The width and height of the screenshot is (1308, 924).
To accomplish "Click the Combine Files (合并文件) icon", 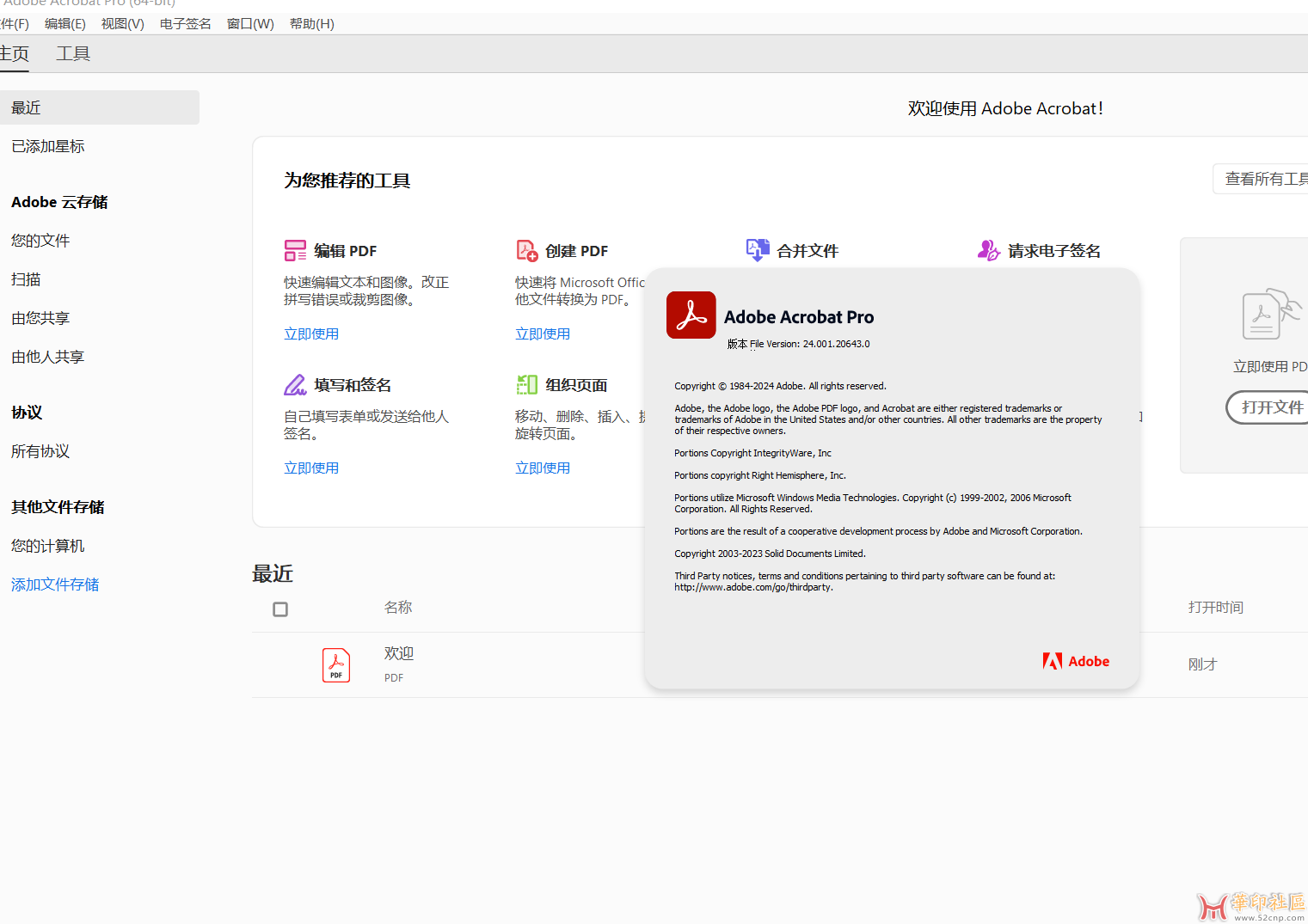I will (758, 250).
